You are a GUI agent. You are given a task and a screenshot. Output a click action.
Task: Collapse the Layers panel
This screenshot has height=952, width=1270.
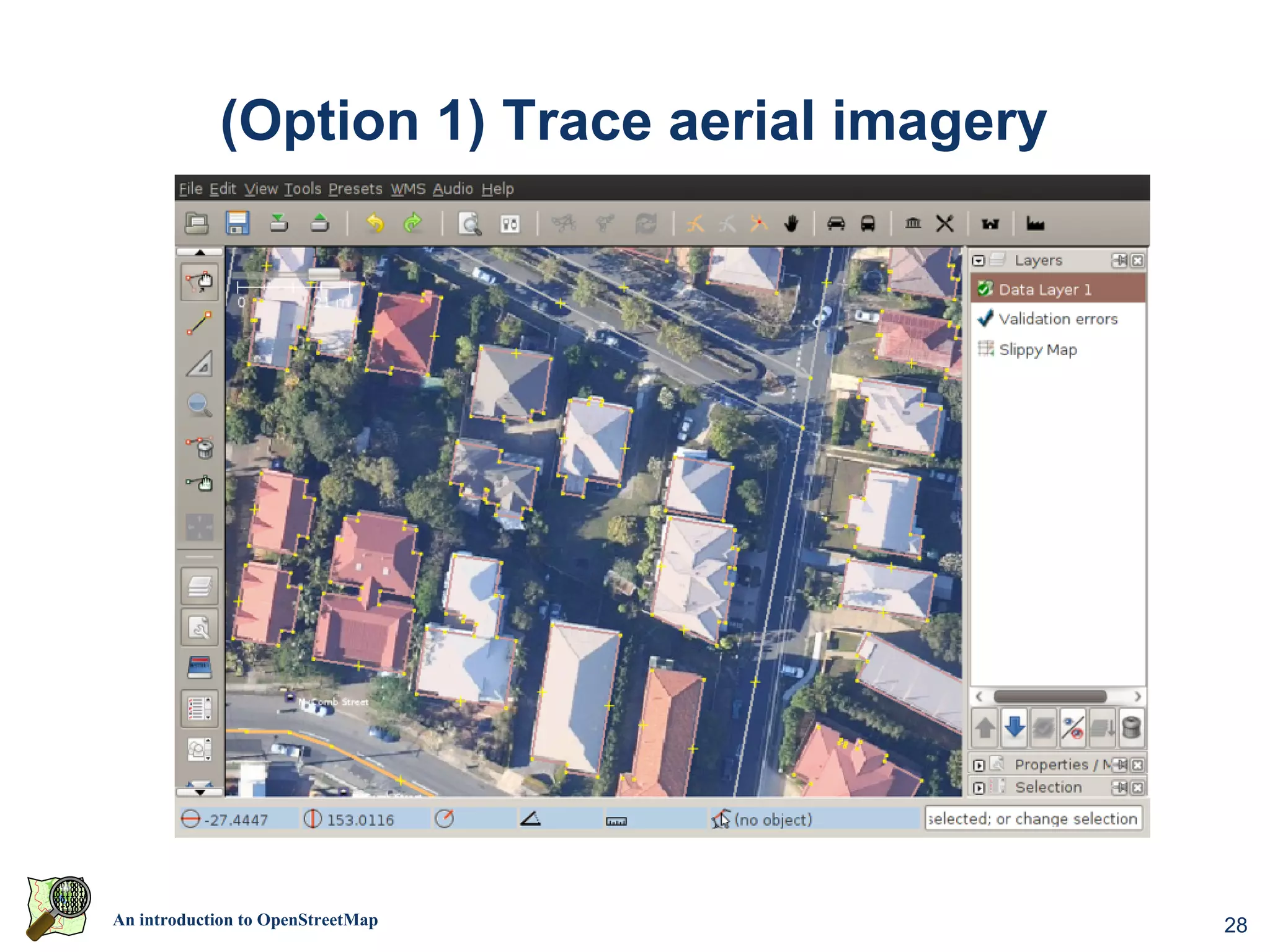979,260
